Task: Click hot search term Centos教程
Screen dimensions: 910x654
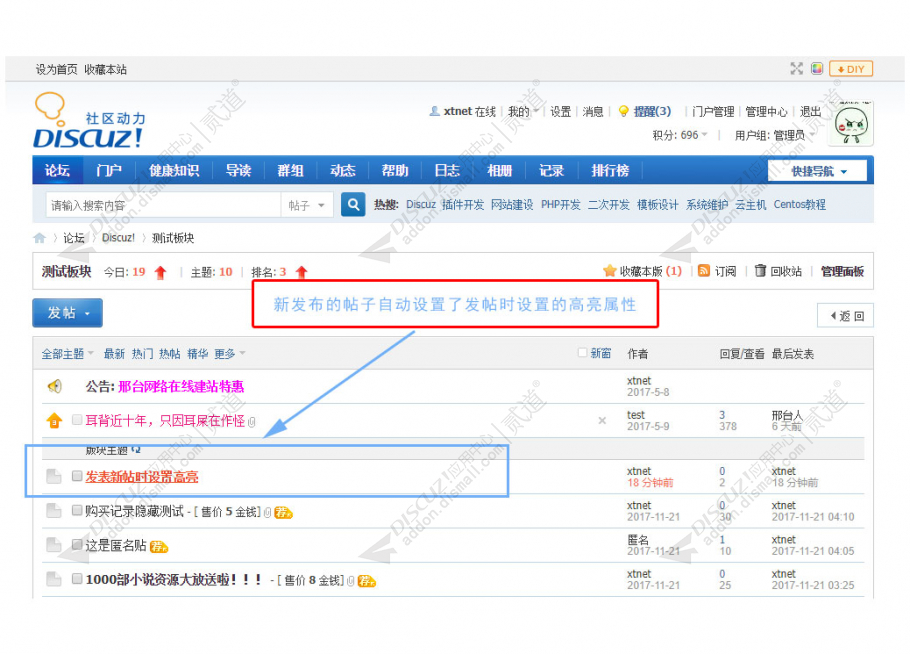Action: [799, 204]
